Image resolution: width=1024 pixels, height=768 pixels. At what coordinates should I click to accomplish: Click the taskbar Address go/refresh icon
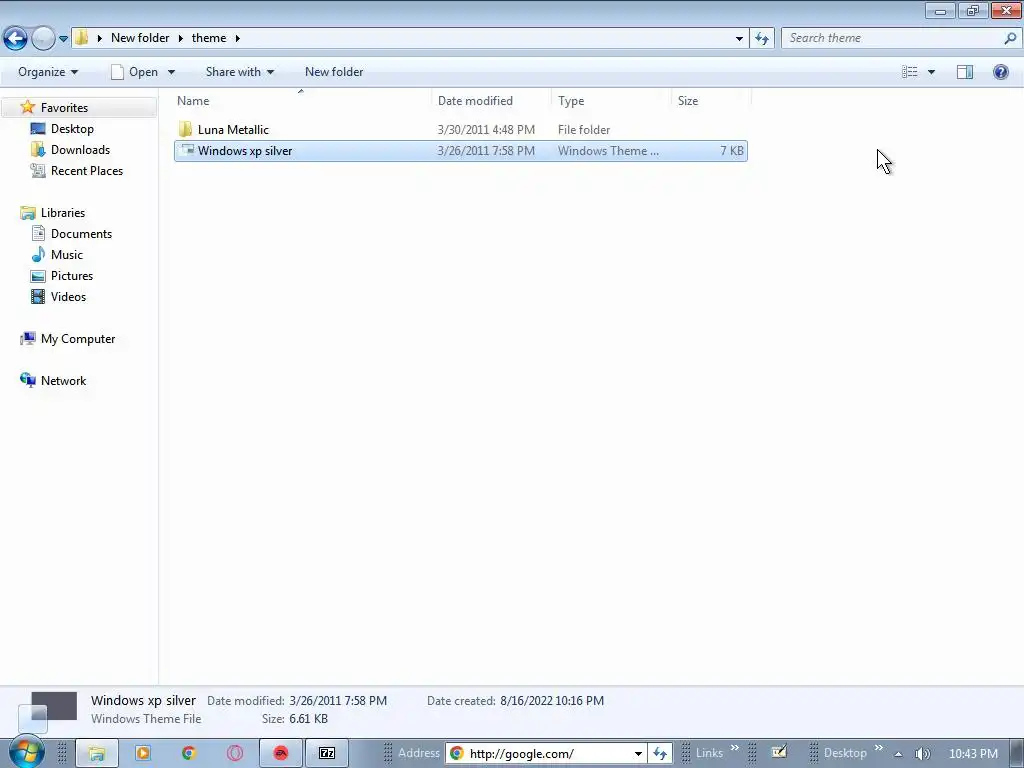[x=660, y=754]
